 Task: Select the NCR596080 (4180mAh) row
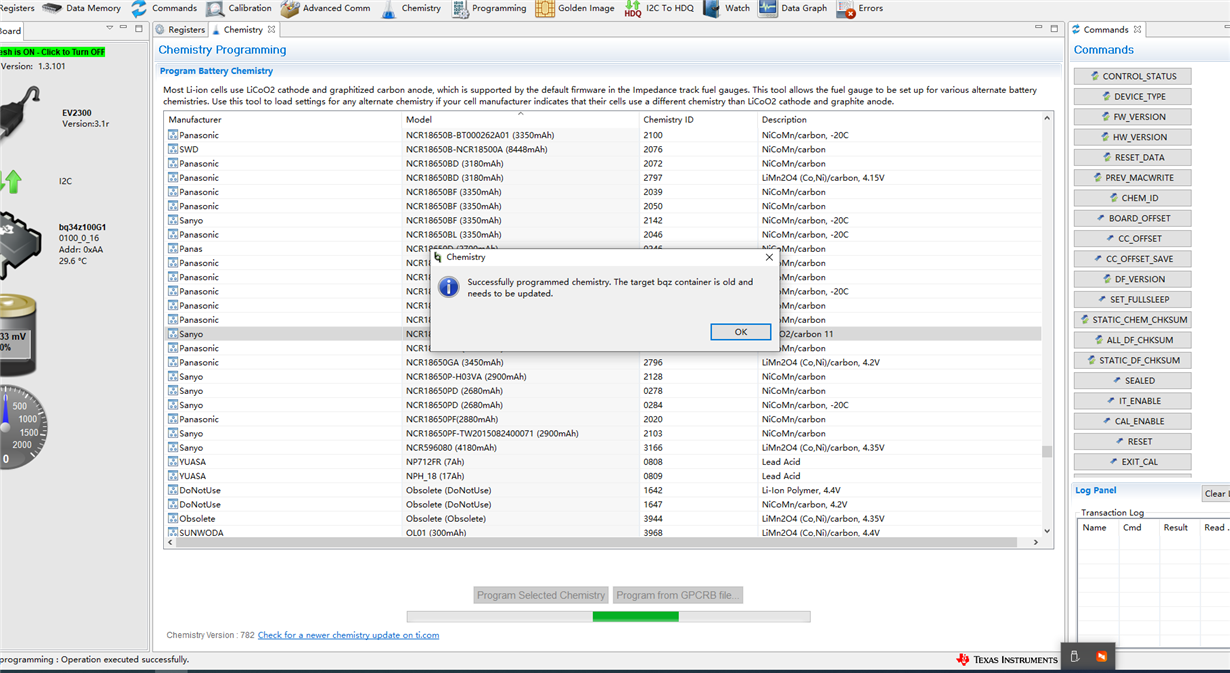603,448
